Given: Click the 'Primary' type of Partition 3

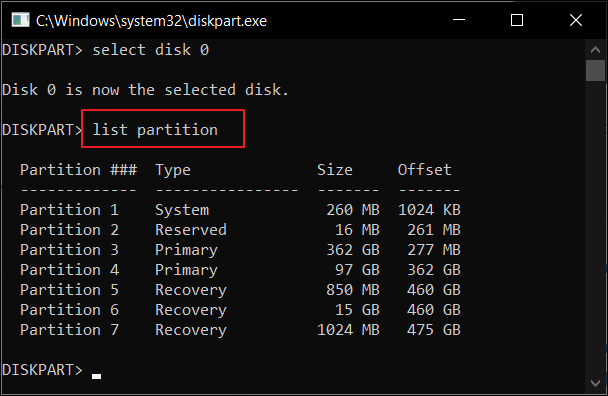Looking at the screenshot, I should pyautogui.click(x=187, y=251).
